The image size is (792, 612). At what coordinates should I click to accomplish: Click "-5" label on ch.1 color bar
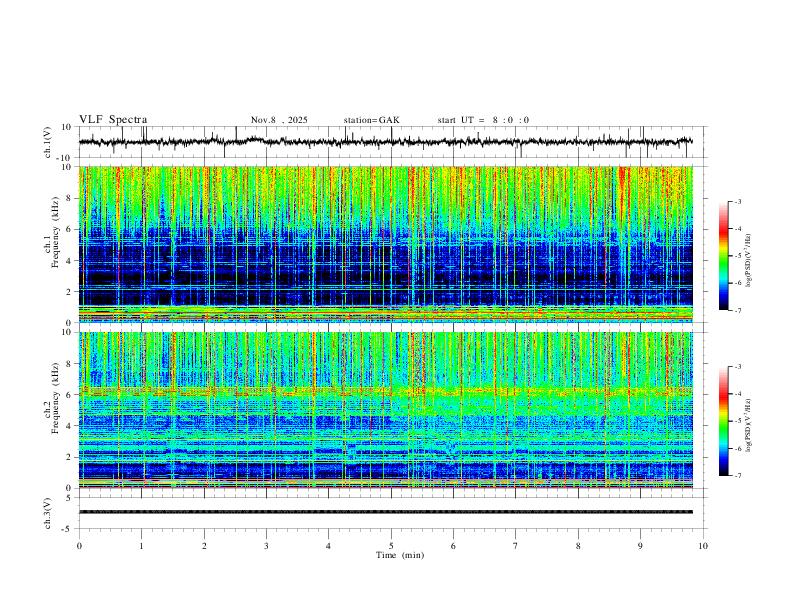tap(738, 256)
